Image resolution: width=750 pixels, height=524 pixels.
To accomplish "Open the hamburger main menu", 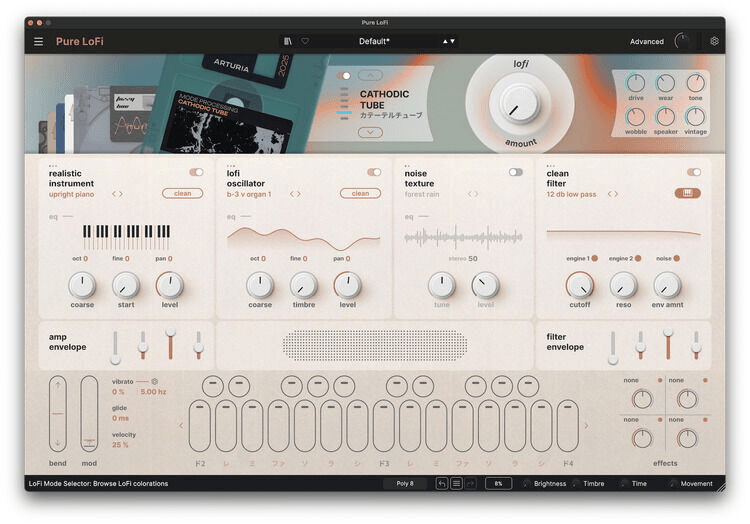I will pos(39,42).
